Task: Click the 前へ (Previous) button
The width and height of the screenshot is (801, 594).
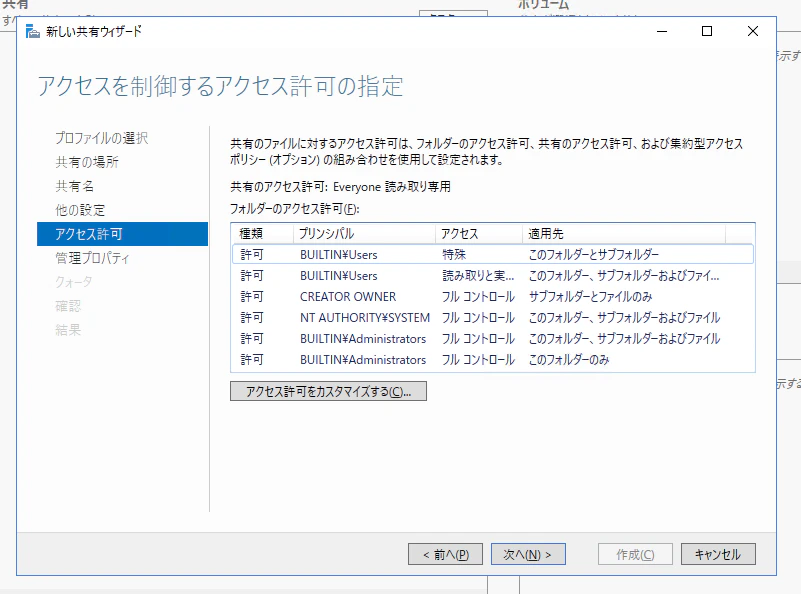Action: point(445,554)
